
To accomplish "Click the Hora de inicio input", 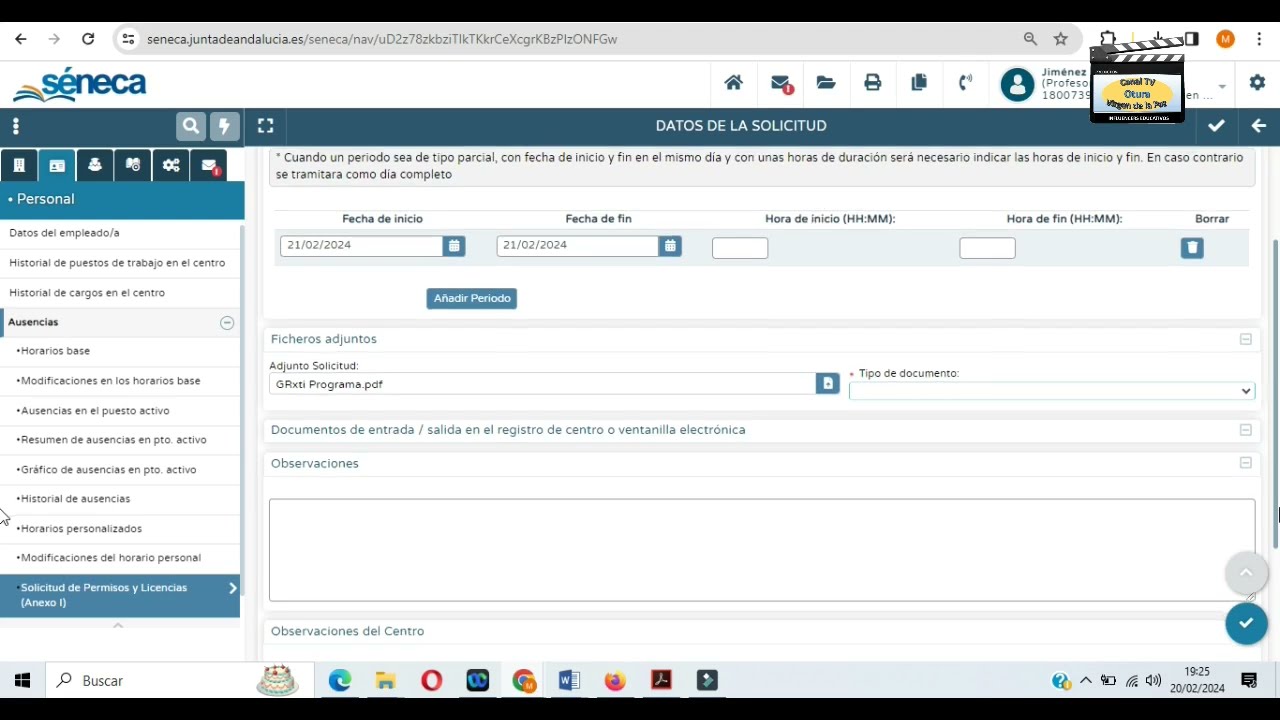I will 740,248.
